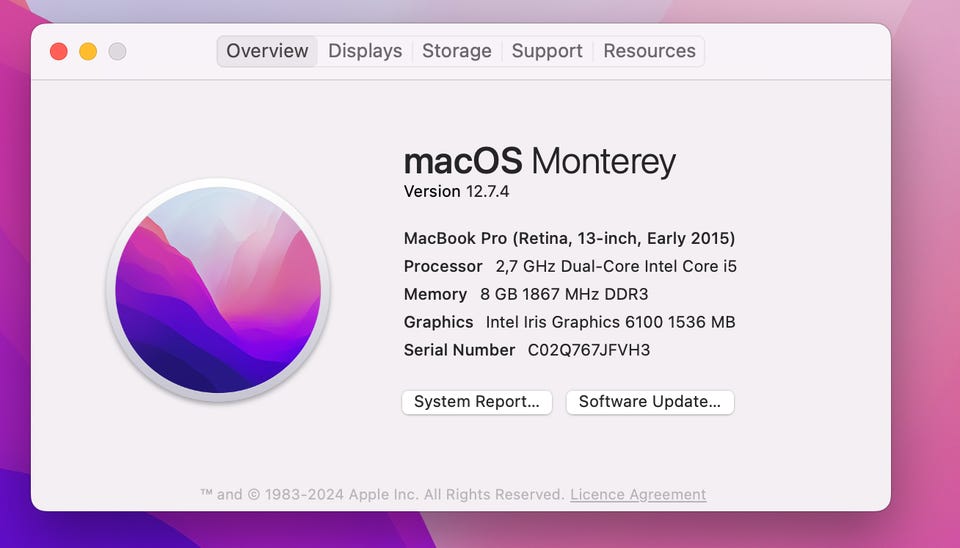Click the Apple Inc. copyright notice

383,494
